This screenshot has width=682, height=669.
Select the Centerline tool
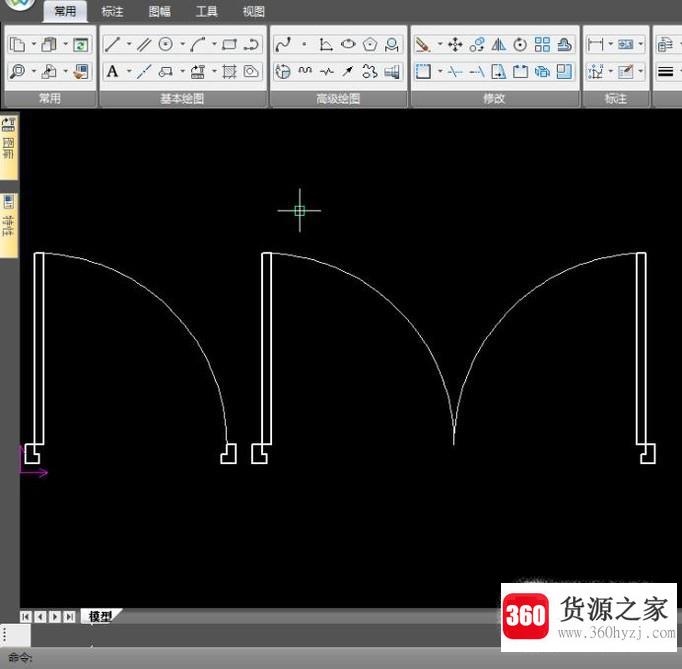click(144, 71)
